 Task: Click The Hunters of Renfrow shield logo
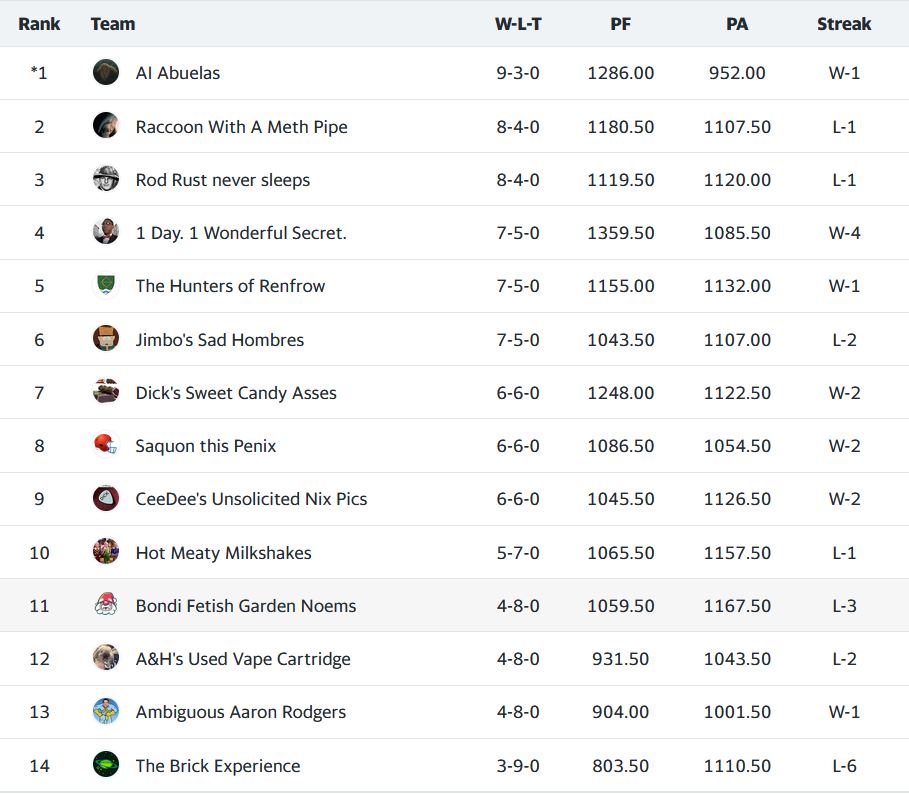coord(106,286)
